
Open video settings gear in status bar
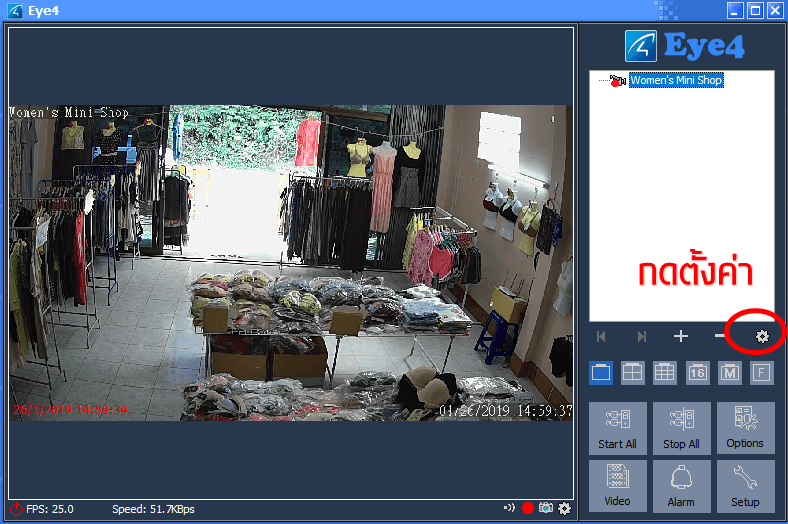(x=565, y=508)
